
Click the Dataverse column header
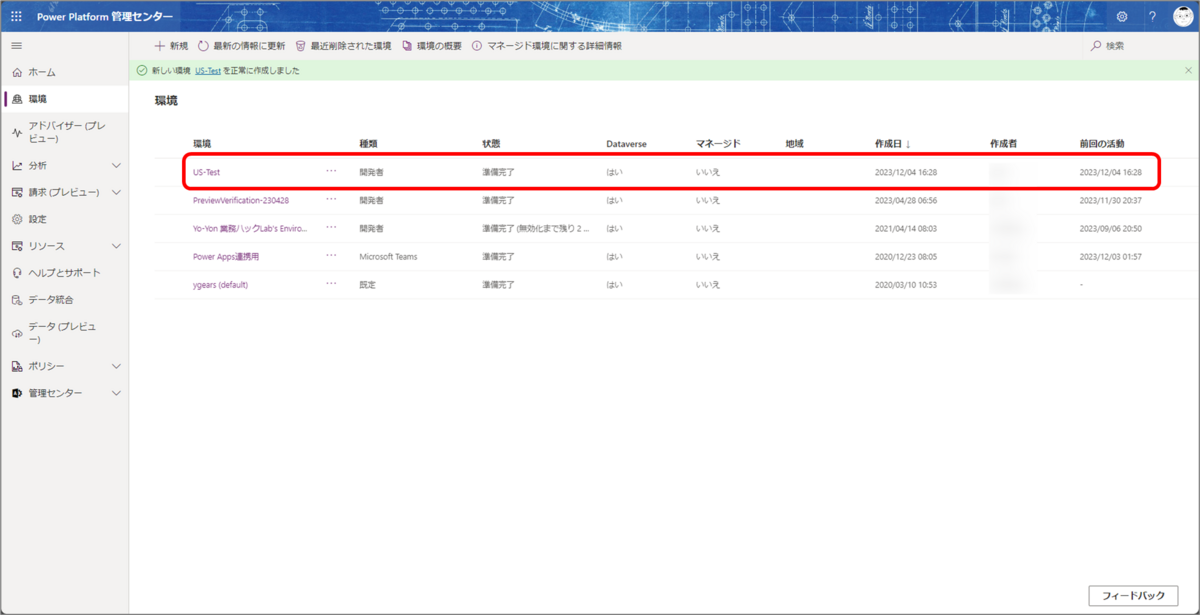click(626, 144)
